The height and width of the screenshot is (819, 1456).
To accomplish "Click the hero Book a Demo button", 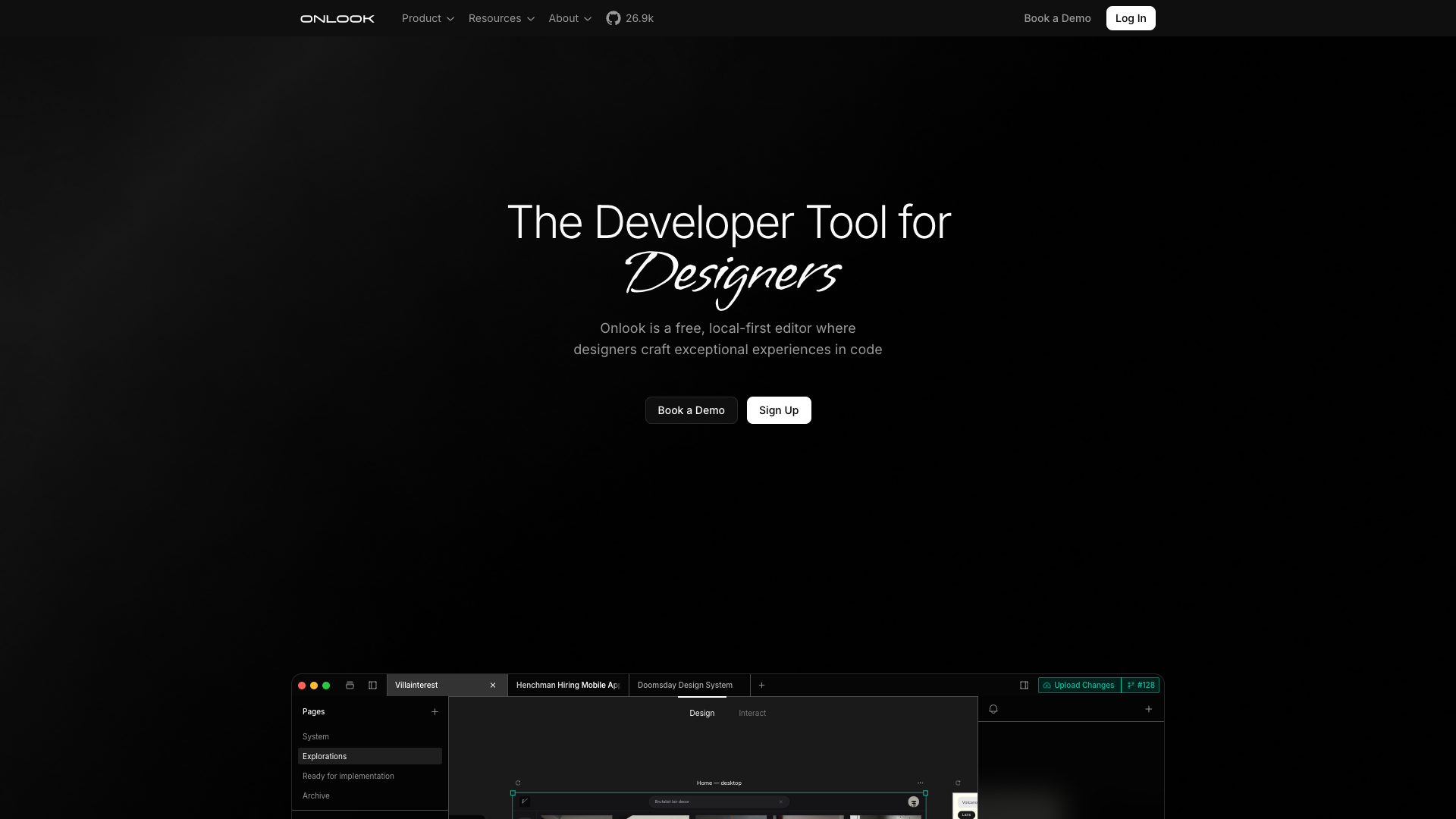I will tap(691, 410).
